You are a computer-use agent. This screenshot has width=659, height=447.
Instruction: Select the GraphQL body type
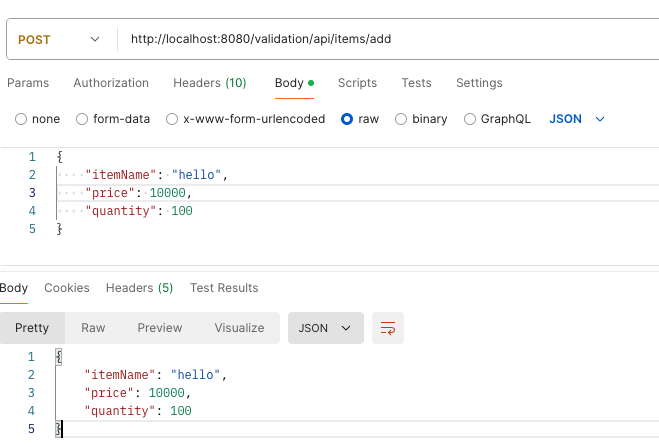[470, 119]
